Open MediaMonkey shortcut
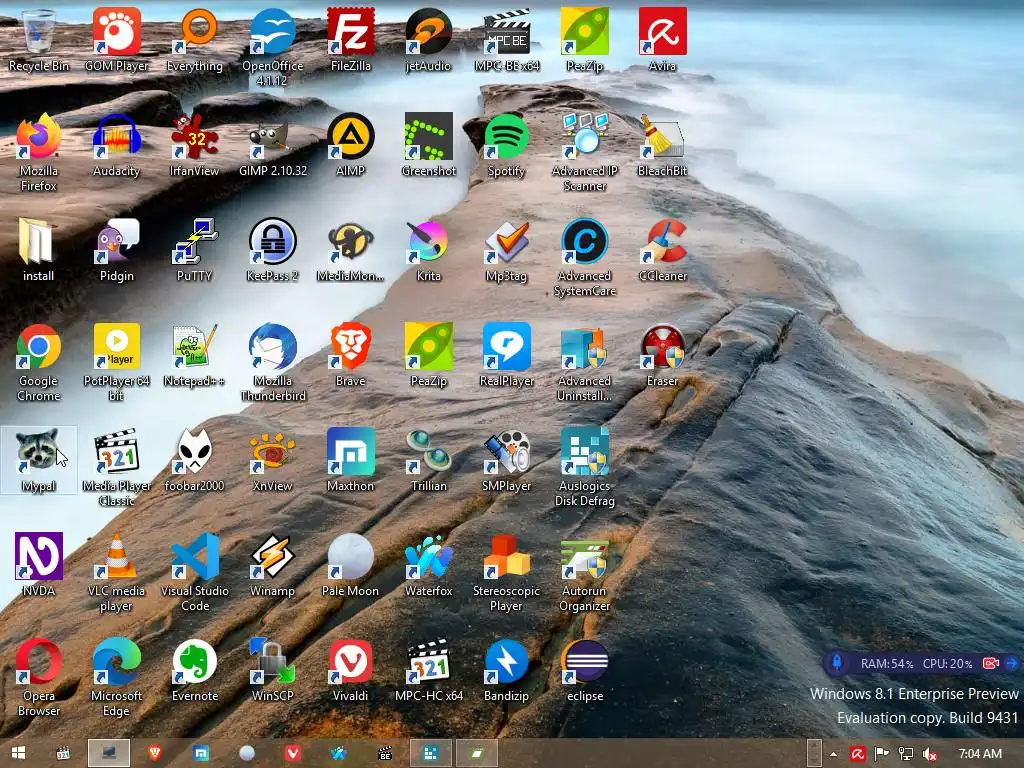 click(x=351, y=250)
